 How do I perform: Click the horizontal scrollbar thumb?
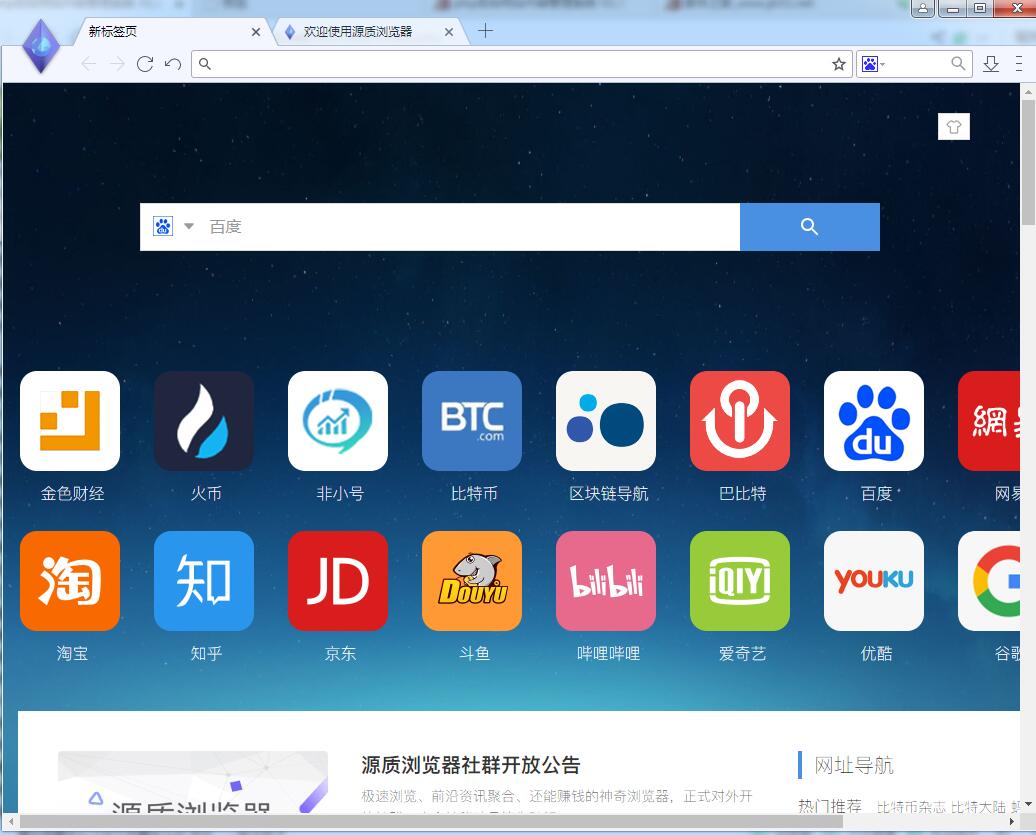click(431, 822)
